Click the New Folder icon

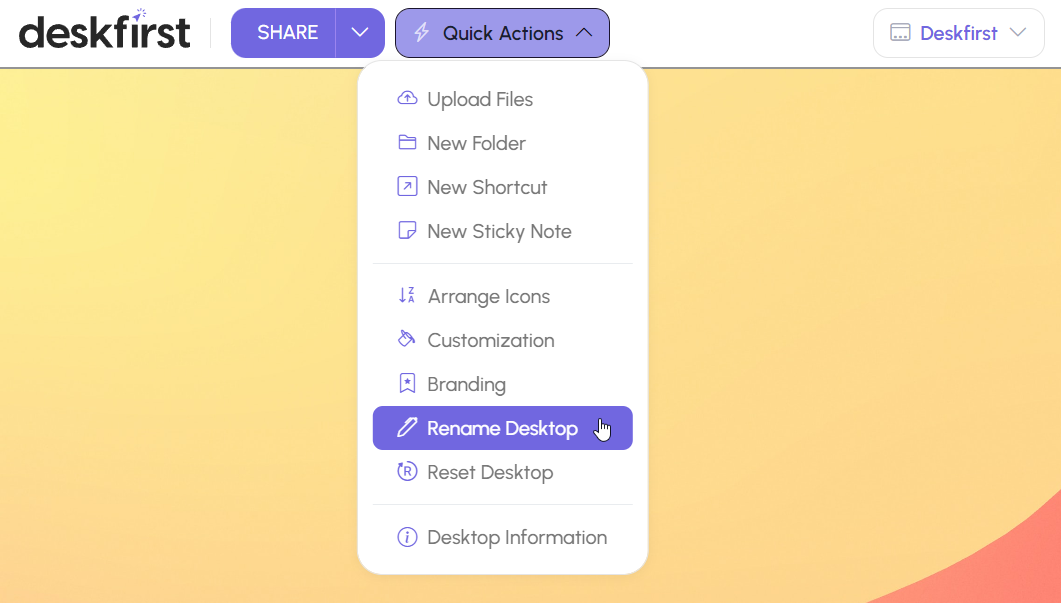407,143
